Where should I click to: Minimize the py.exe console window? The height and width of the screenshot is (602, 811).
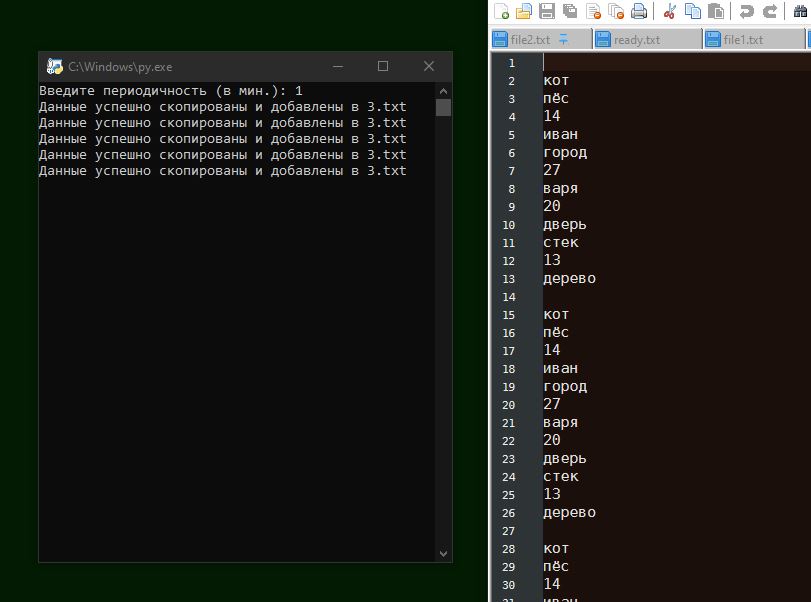[x=338, y=66]
